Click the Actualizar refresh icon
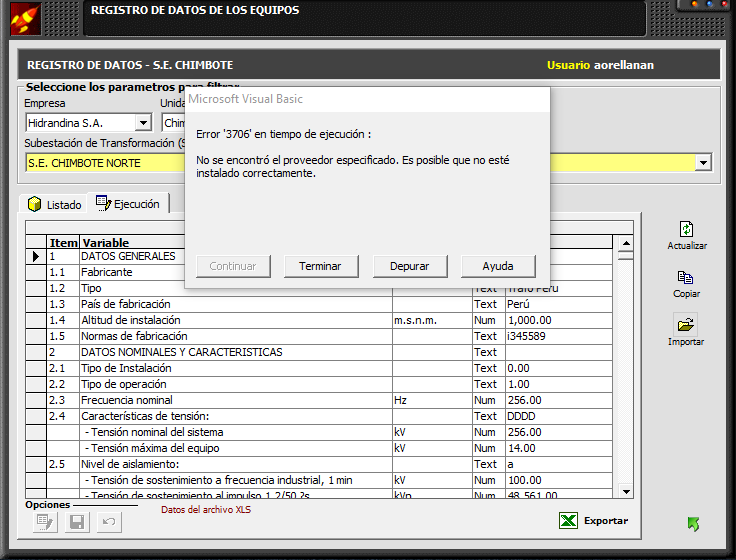Viewport: 736px width, 560px height. (686, 229)
